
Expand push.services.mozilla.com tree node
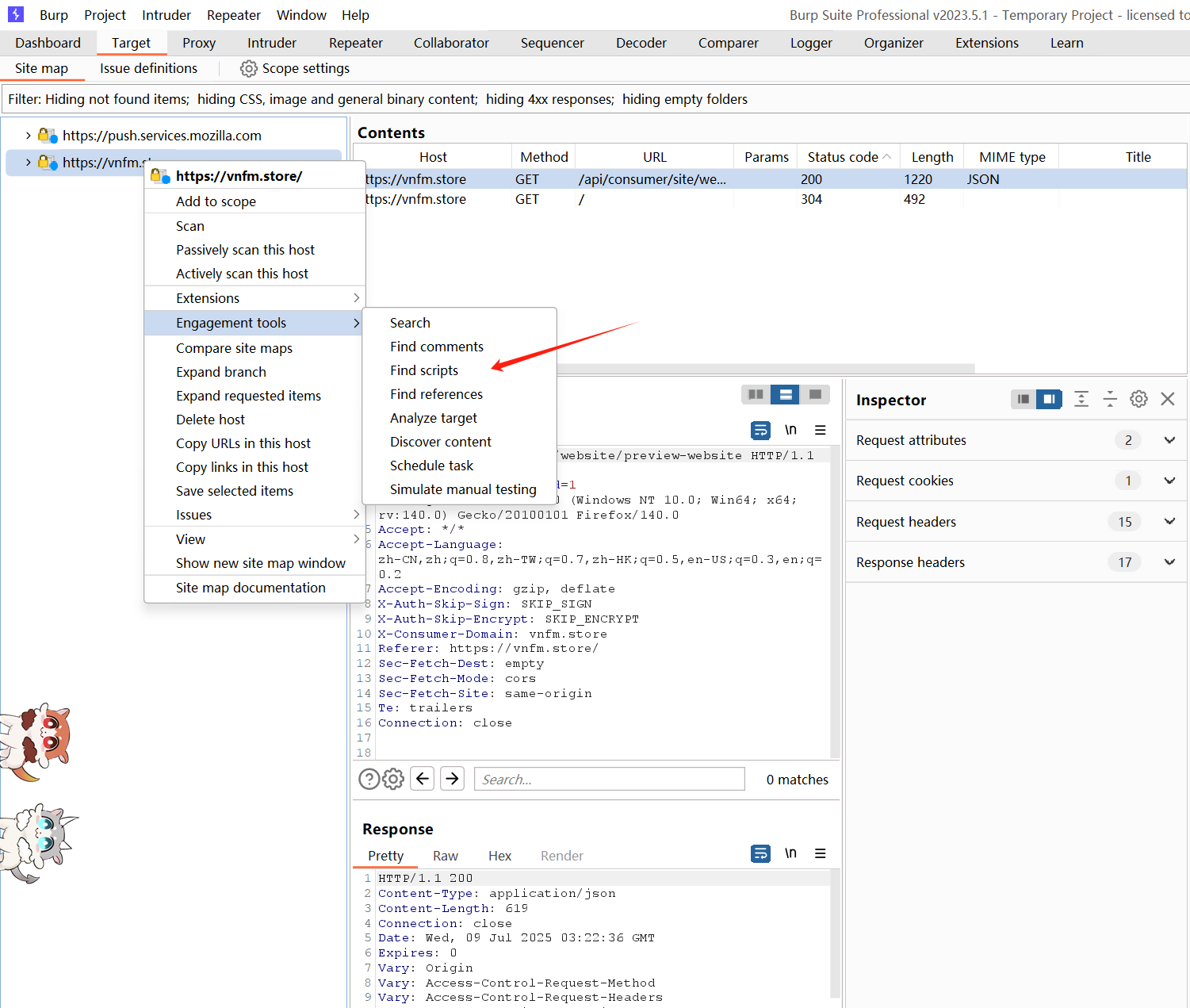(x=29, y=136)
